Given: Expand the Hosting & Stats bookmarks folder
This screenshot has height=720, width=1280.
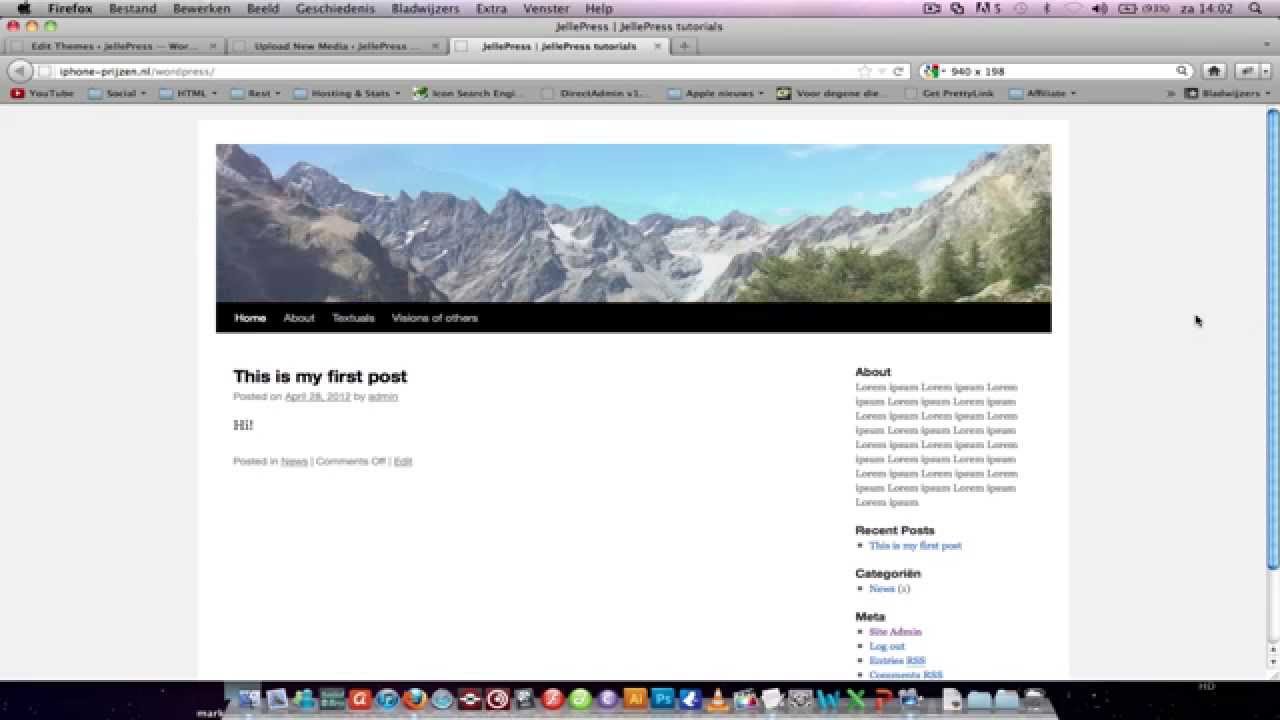Looking at the screenshot, I should (347, 93).
